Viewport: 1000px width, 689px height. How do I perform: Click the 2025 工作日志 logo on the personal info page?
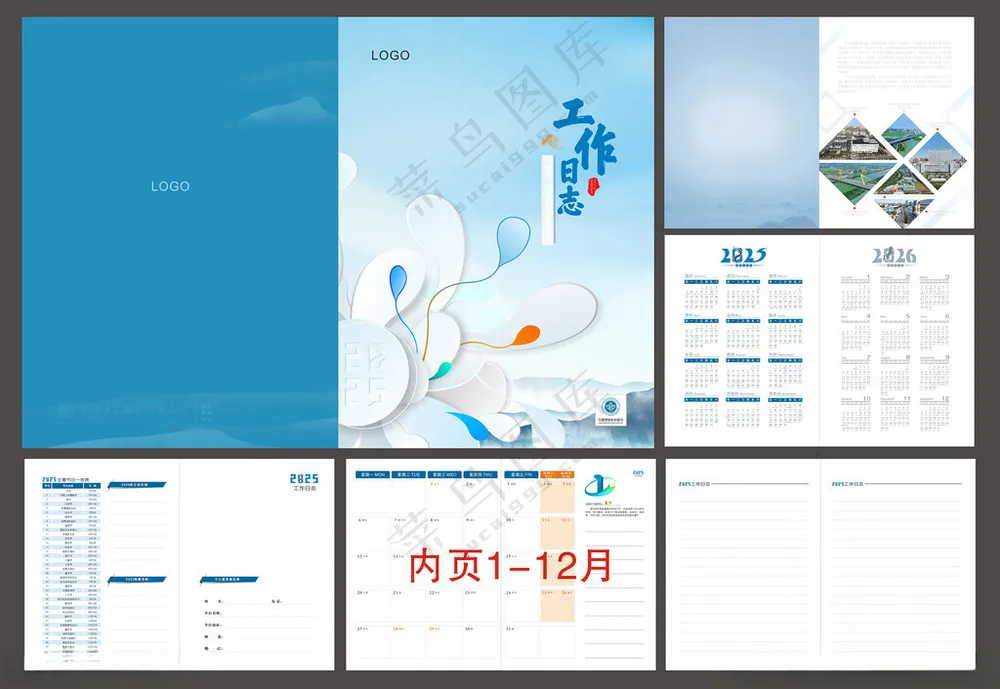pos(304,481)
